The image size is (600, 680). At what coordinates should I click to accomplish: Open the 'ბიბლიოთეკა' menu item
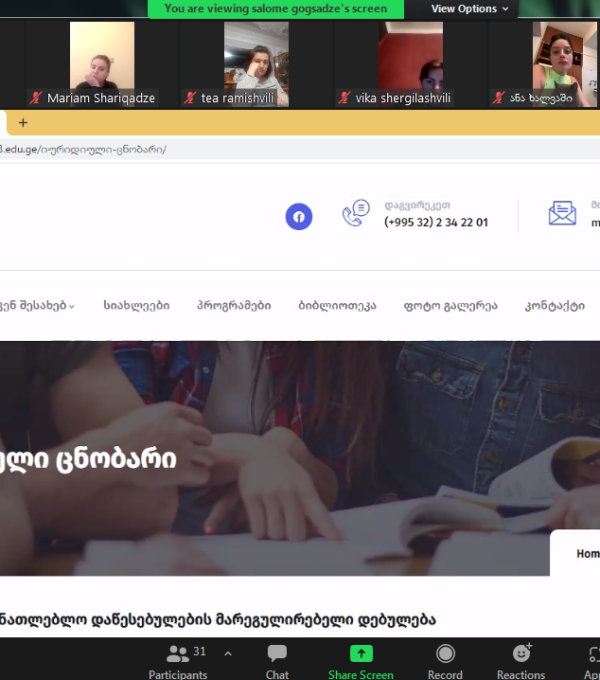tap(337, 305)
